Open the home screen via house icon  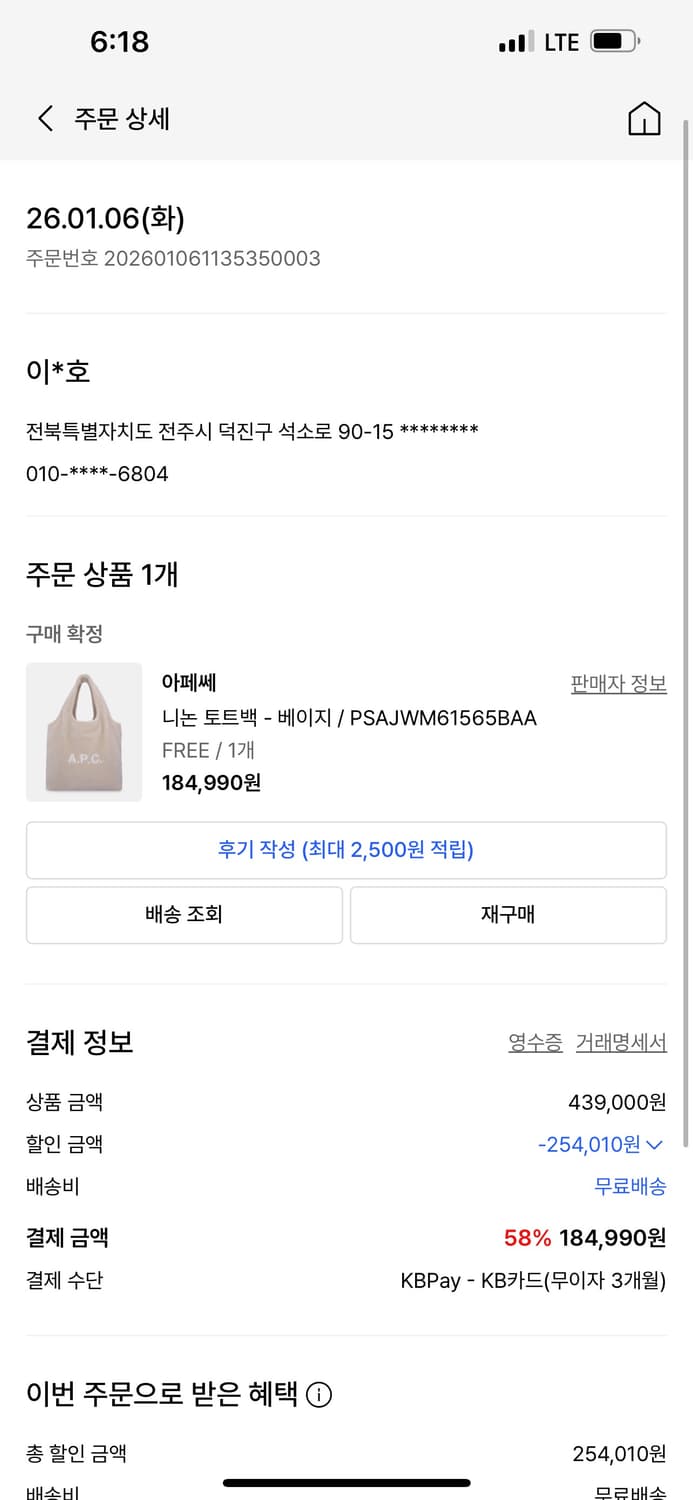(x=645, y=118)
